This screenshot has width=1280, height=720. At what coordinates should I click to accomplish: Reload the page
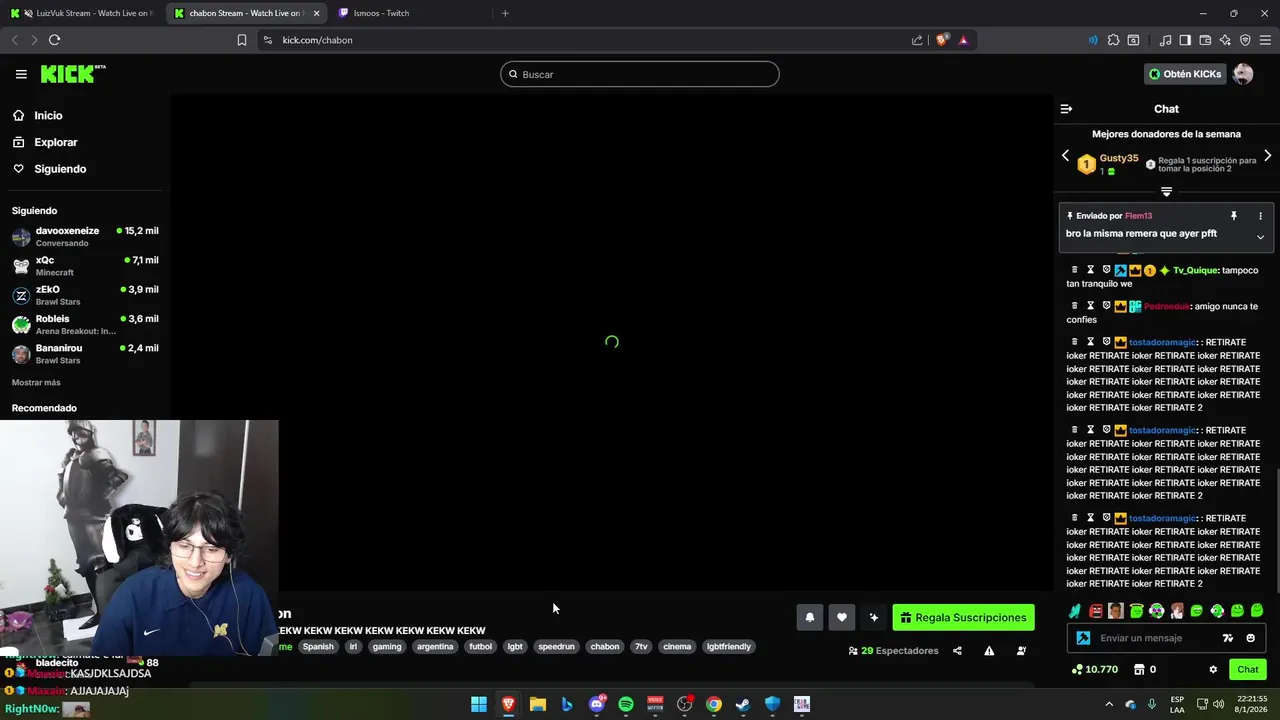pyautogui.click(x=54, y=40)
